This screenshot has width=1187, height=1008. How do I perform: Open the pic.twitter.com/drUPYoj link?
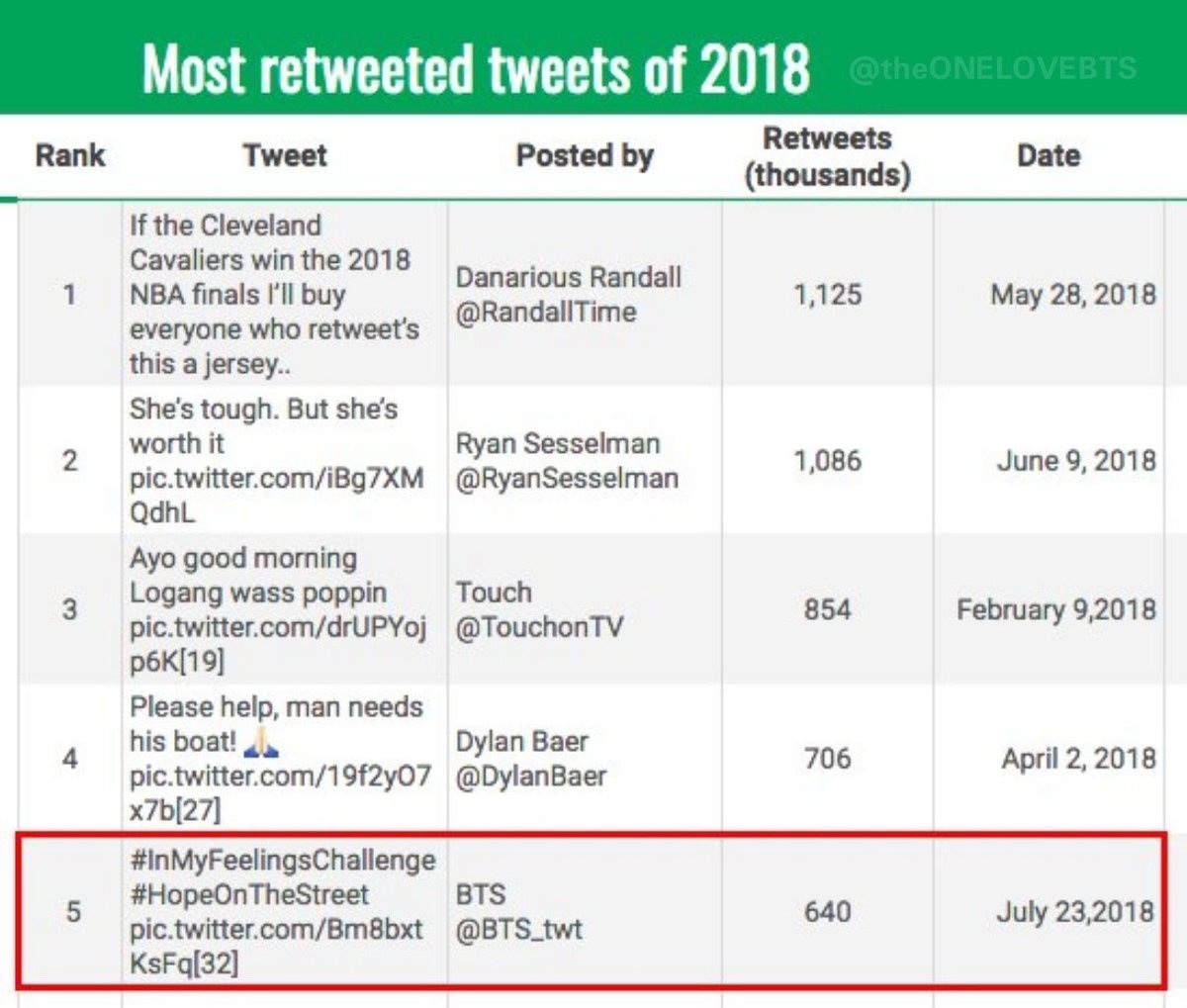pyautogui.click(x=278, y=627)
